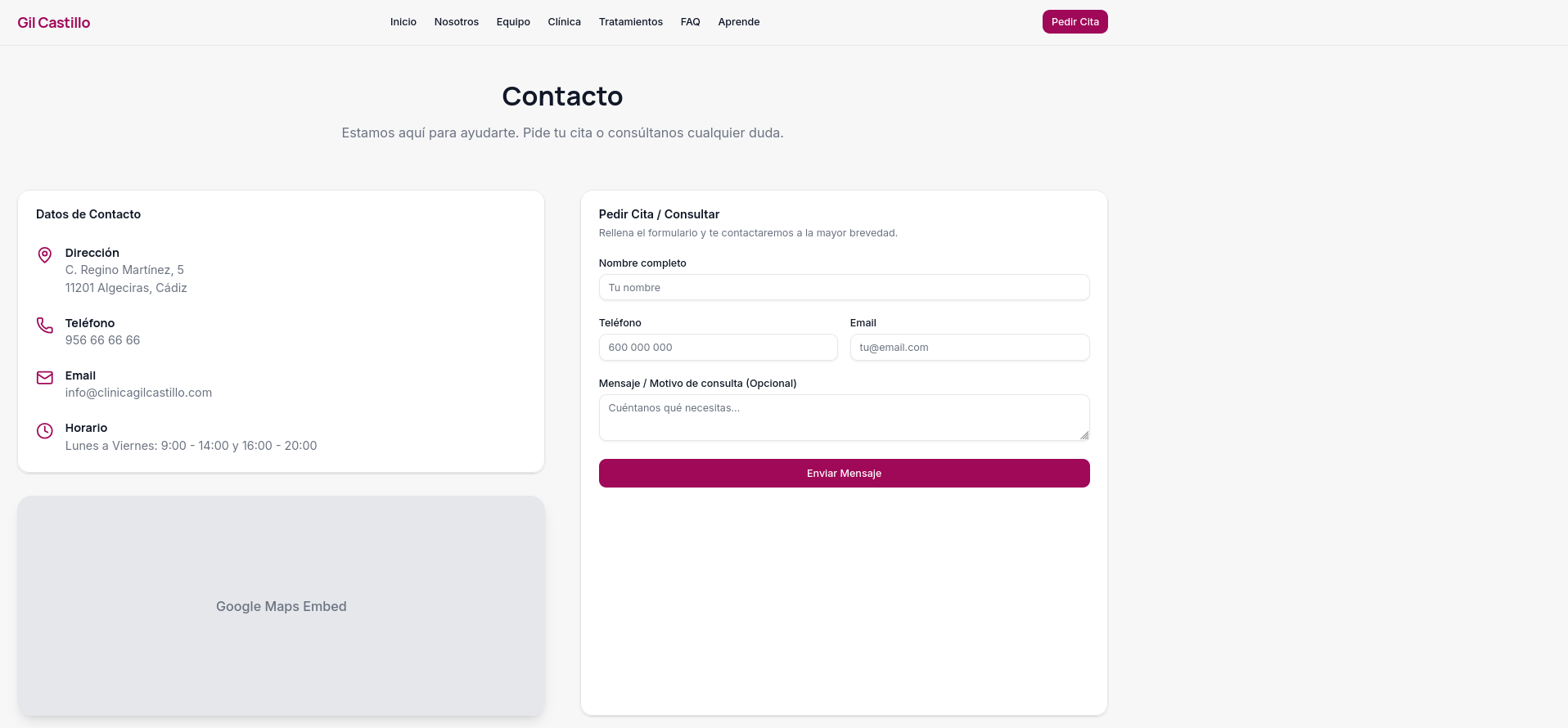Click the textarea resize handle

tap(1084, 436)
